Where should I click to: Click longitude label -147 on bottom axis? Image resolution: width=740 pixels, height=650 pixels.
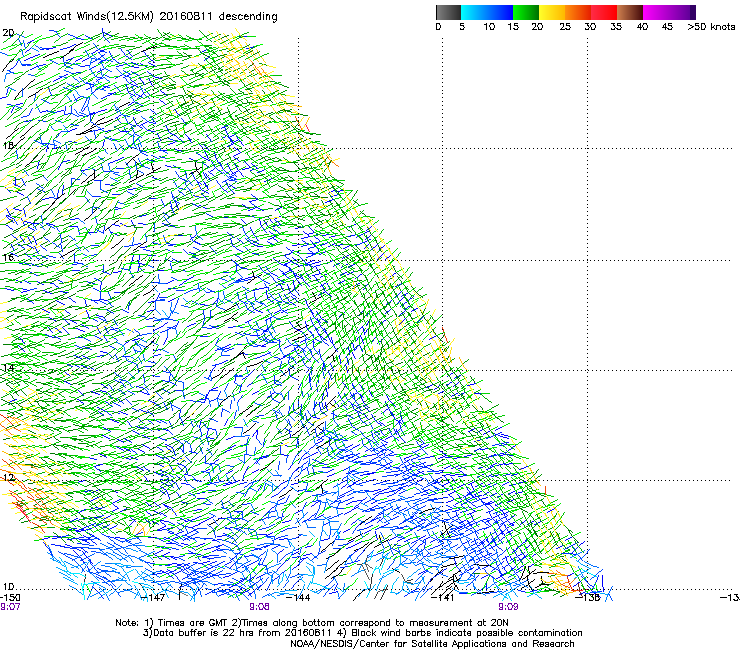point(154,597)
